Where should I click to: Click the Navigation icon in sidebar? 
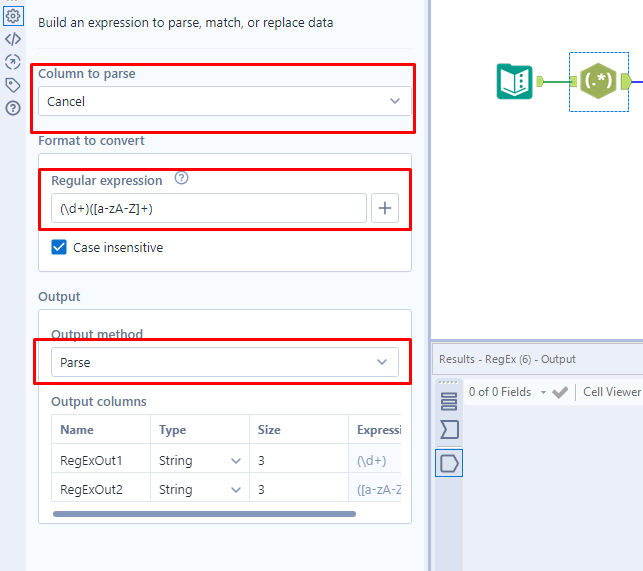[13, 62]
